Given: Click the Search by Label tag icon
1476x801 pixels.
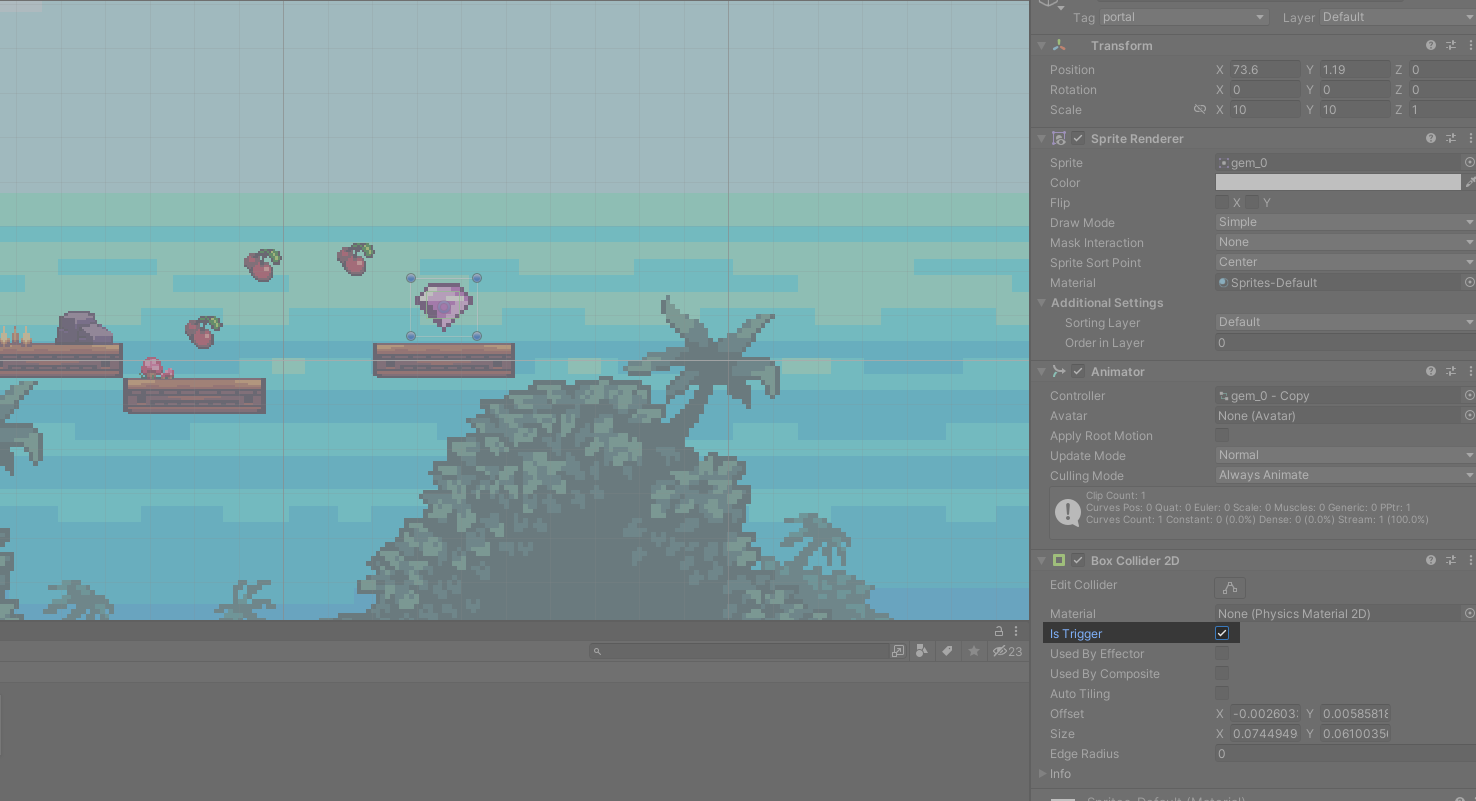Looking at the screenshot, I should point(946,651).
